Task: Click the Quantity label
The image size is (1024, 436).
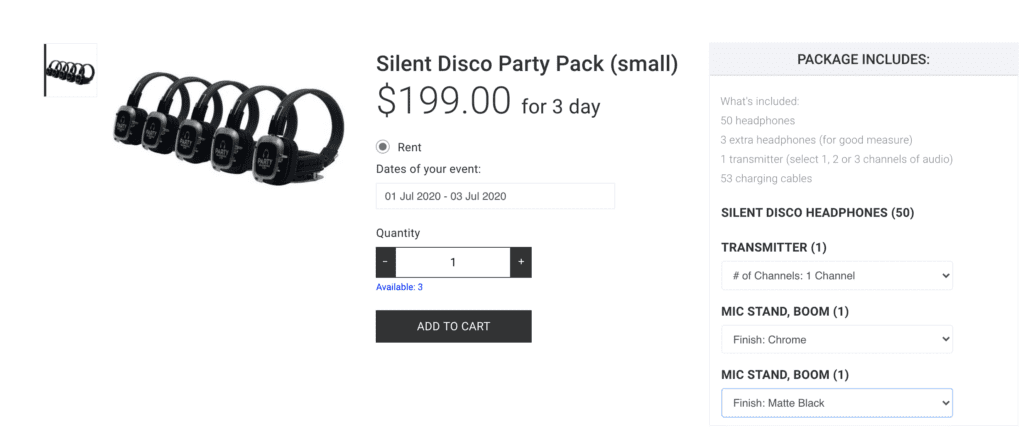Action: pos(398,233)
